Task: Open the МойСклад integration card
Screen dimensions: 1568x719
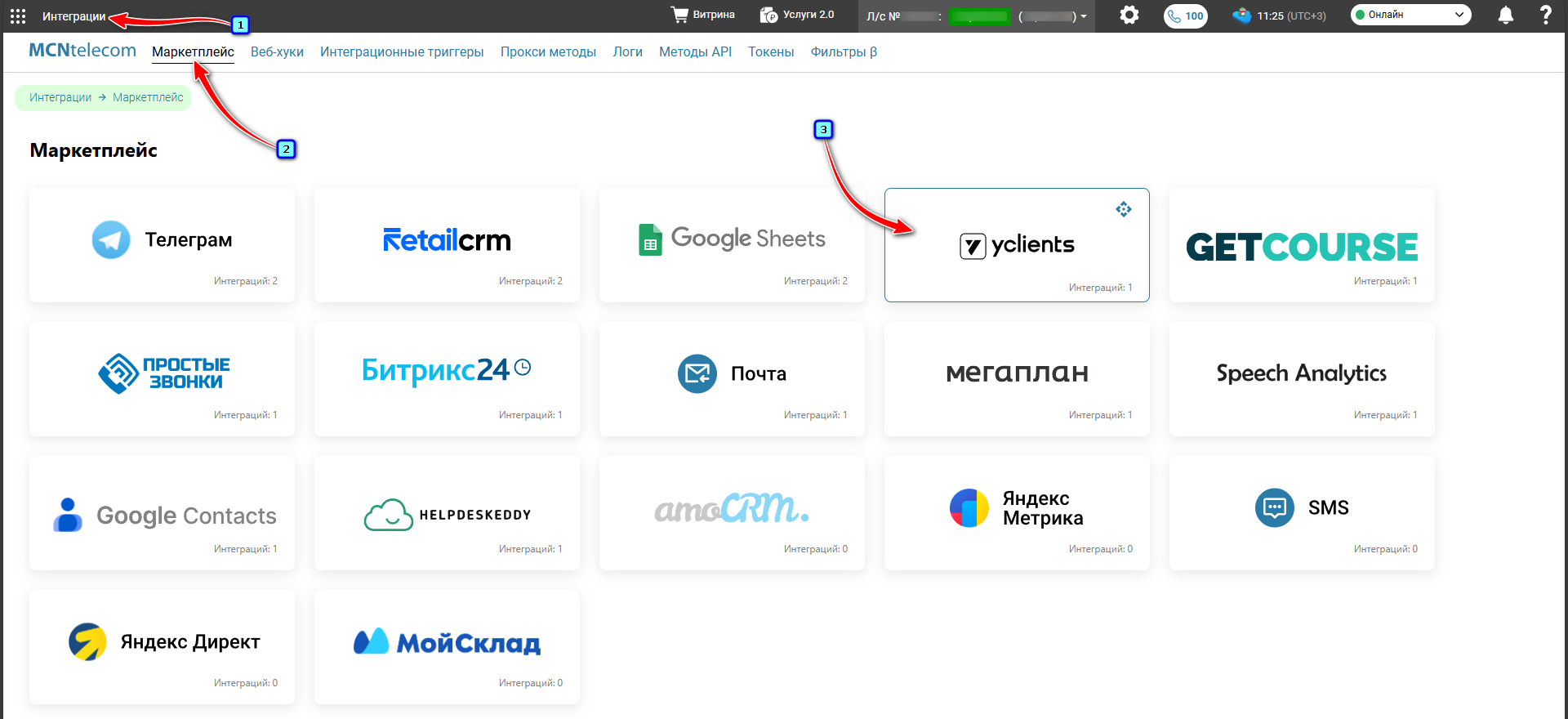Action: coord(447,647)
